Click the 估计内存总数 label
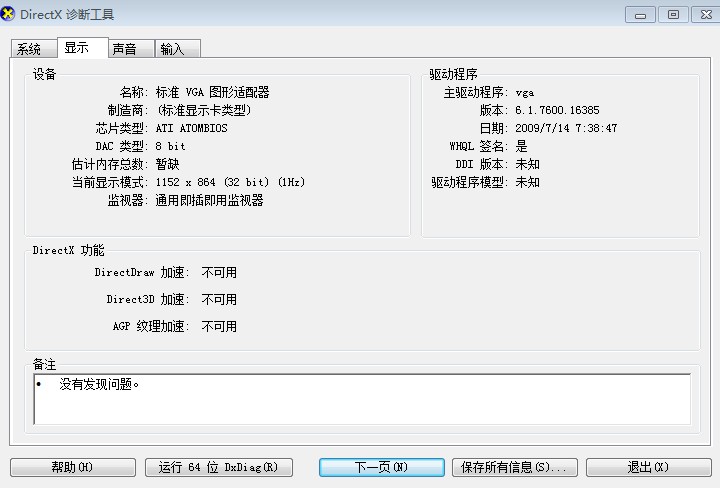Screen dimensions: 720x488 pos(109,164)
